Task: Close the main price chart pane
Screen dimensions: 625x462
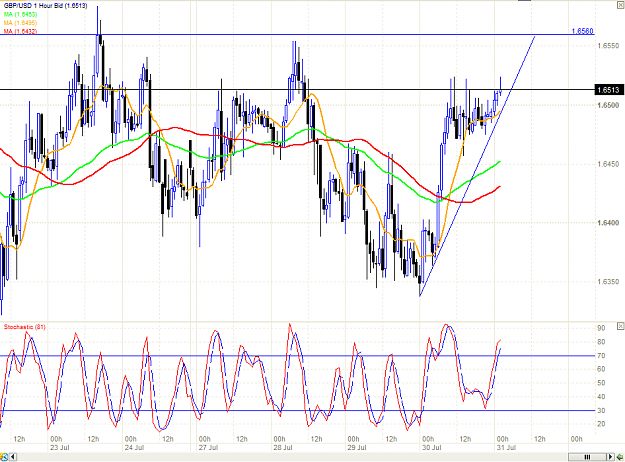Action: [621, 6]
